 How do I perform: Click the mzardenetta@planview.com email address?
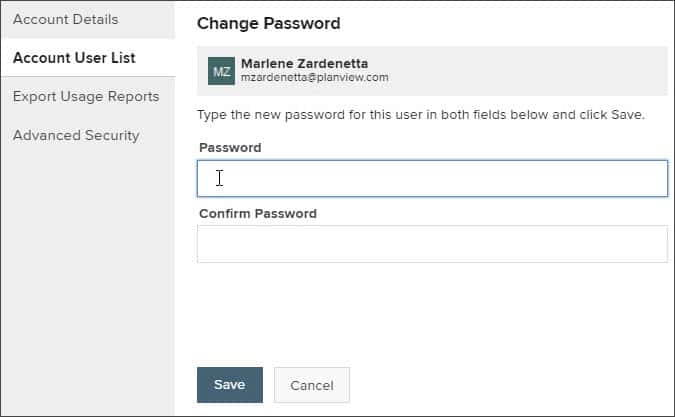[x=314, y=77]
